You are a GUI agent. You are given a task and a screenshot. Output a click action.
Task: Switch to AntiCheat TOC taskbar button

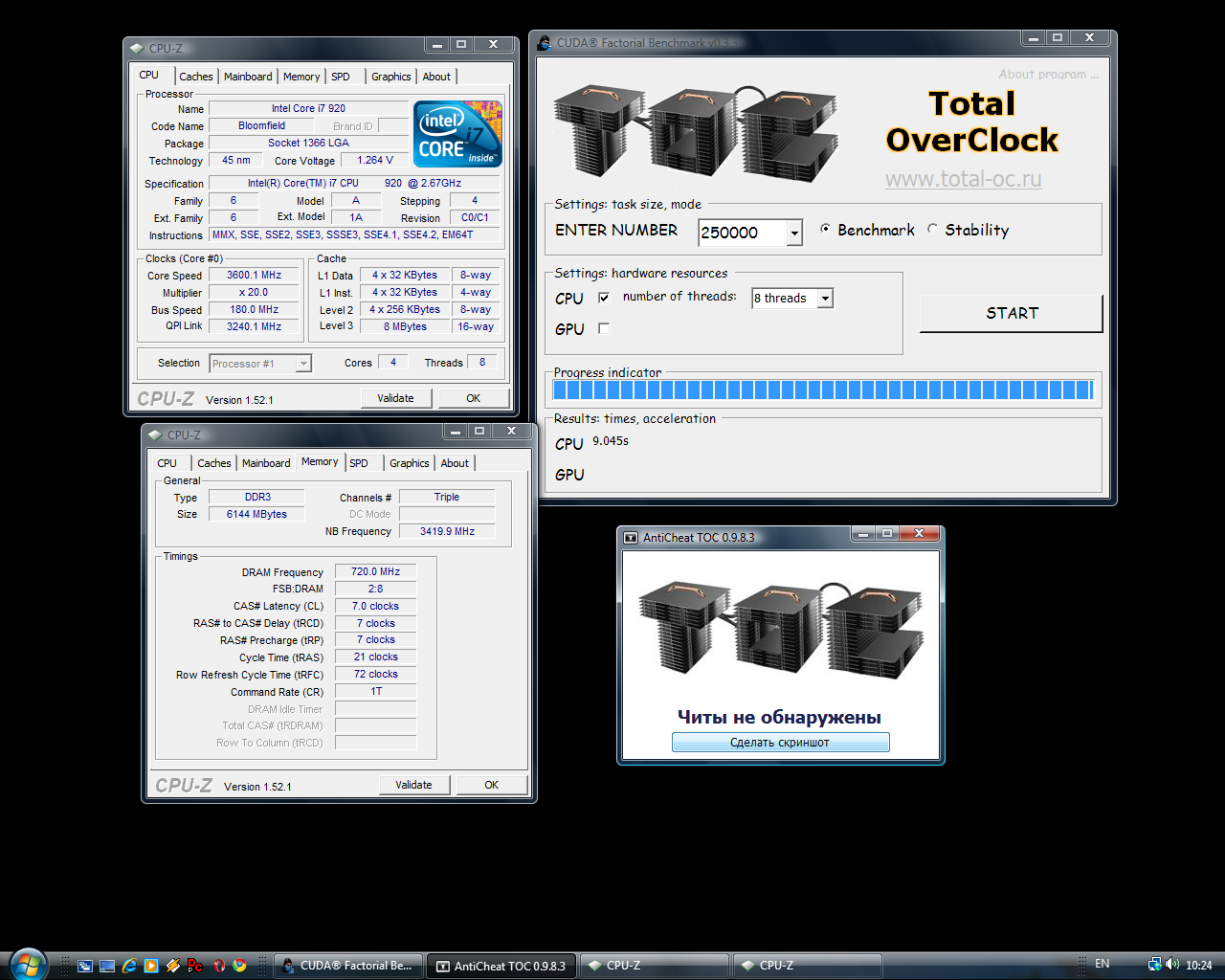(x=501, y=966)
